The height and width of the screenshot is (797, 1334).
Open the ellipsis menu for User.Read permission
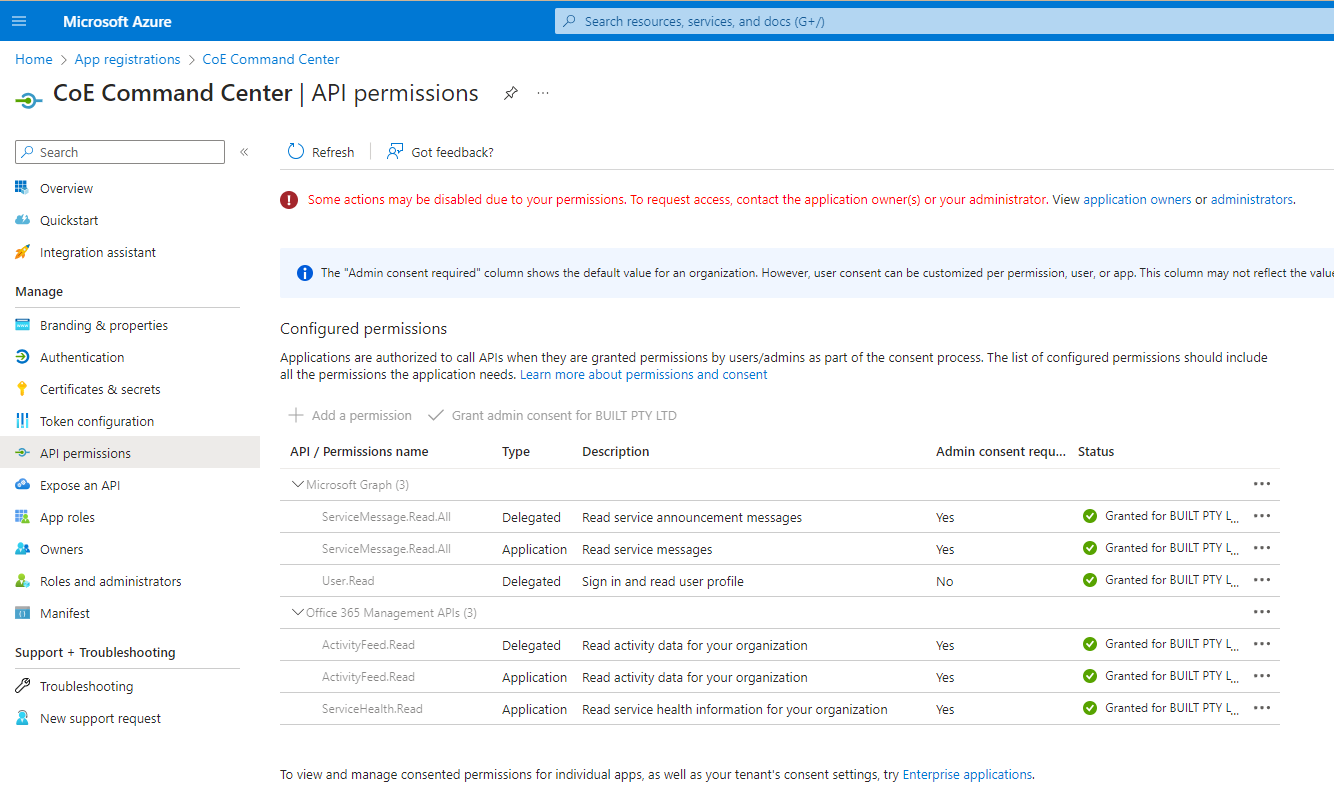(x=1261, y=580)
